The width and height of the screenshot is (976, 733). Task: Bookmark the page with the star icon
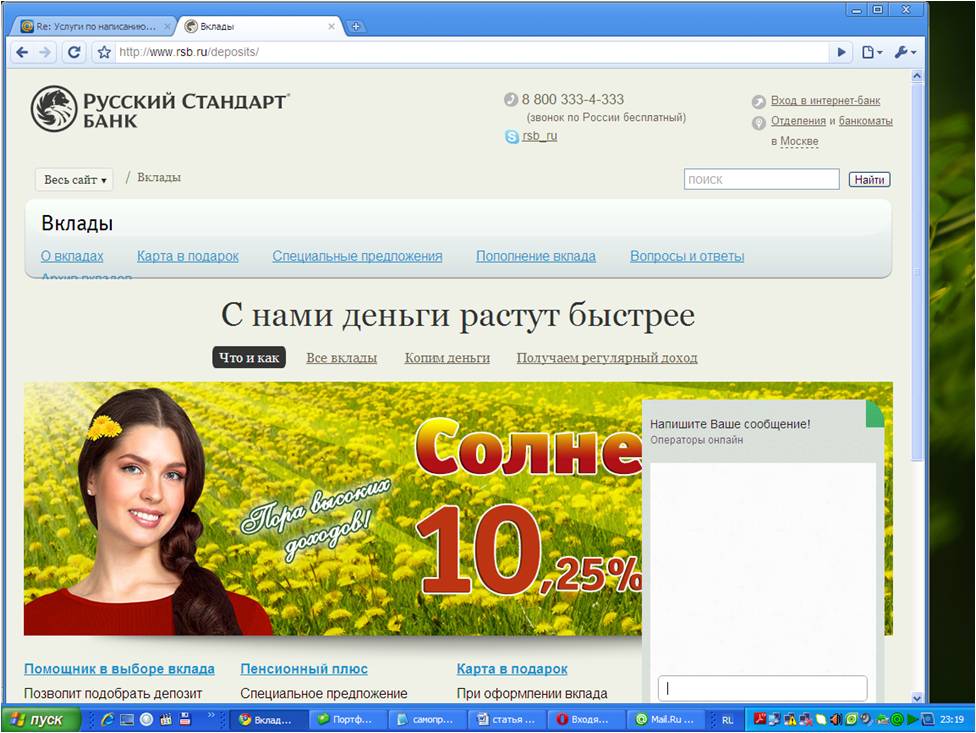coord(105,52)
